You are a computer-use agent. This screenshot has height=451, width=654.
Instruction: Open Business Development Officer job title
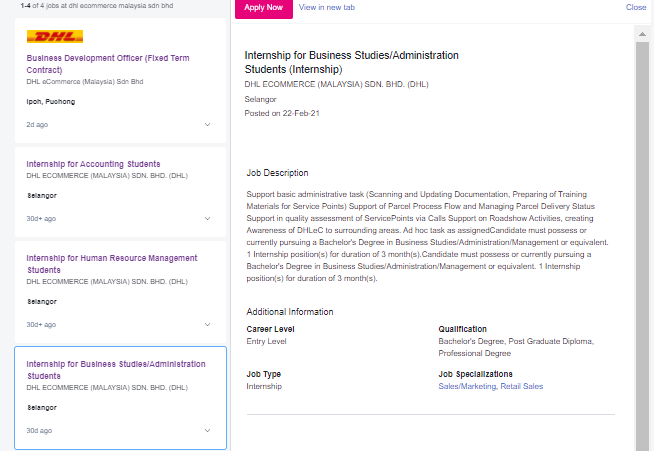pyautogui.click(x=108, y=64)
